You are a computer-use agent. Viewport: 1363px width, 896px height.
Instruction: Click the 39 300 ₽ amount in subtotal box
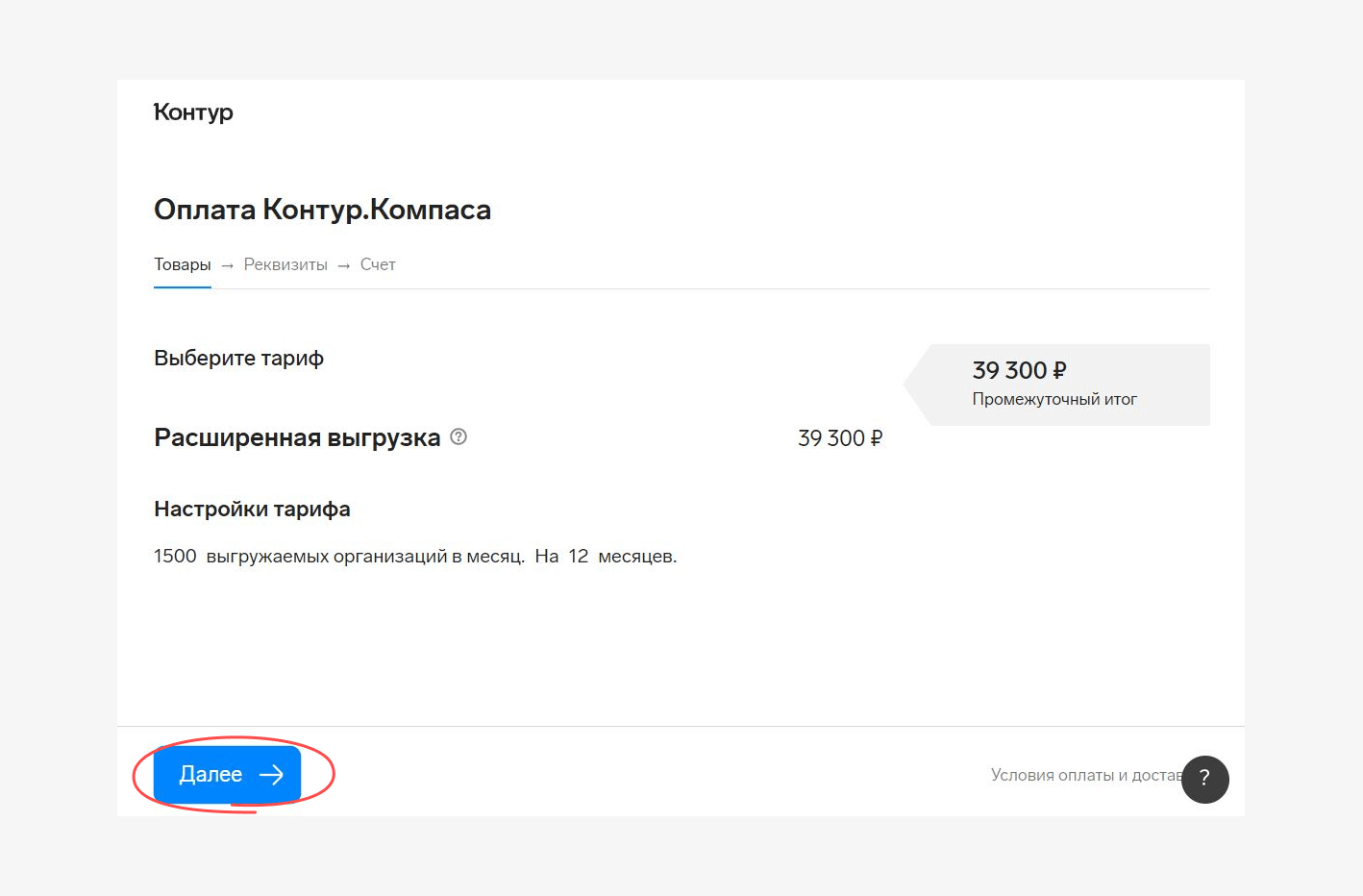tap(1019, 370)
